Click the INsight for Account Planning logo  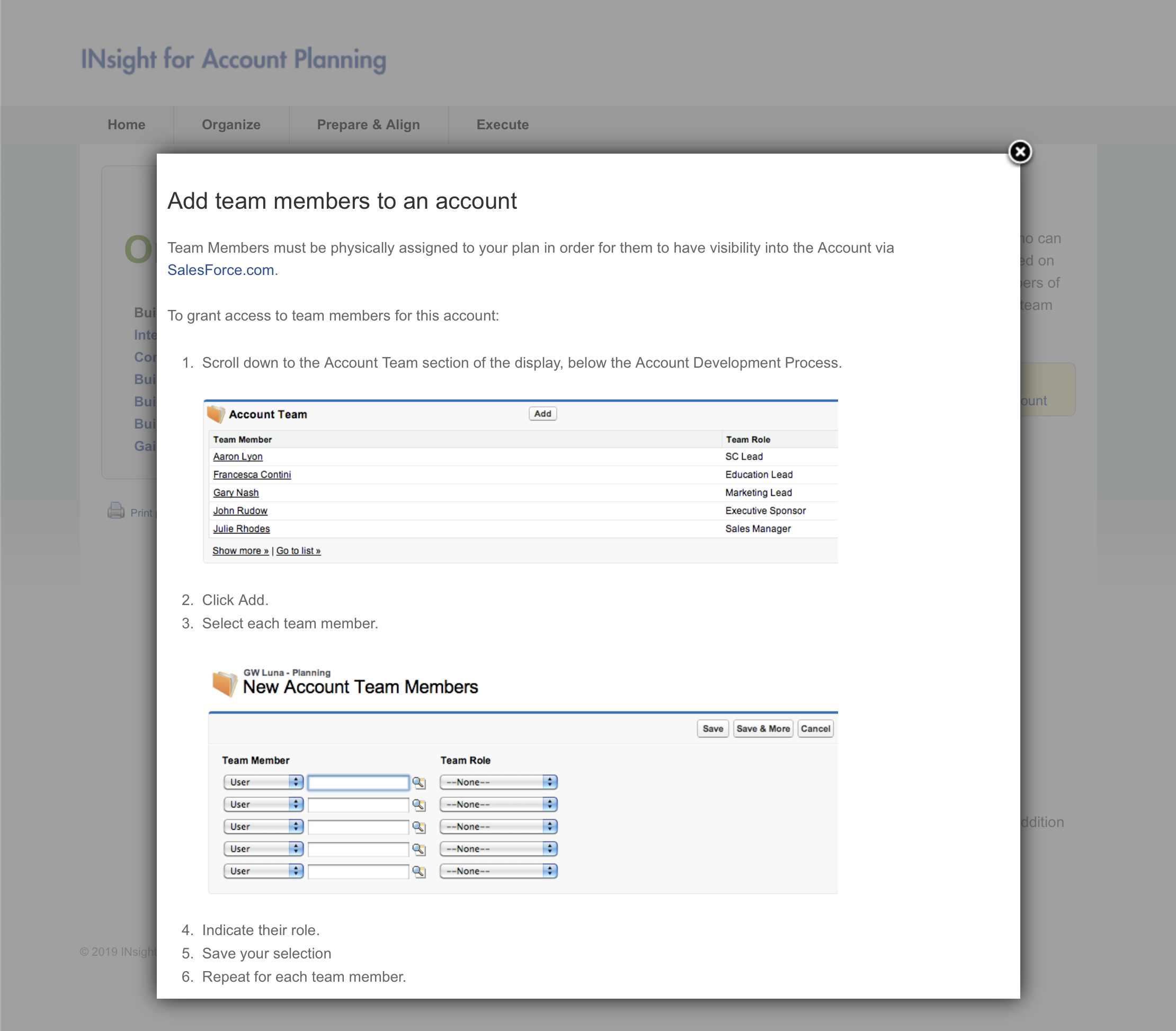tap(234, 59)
